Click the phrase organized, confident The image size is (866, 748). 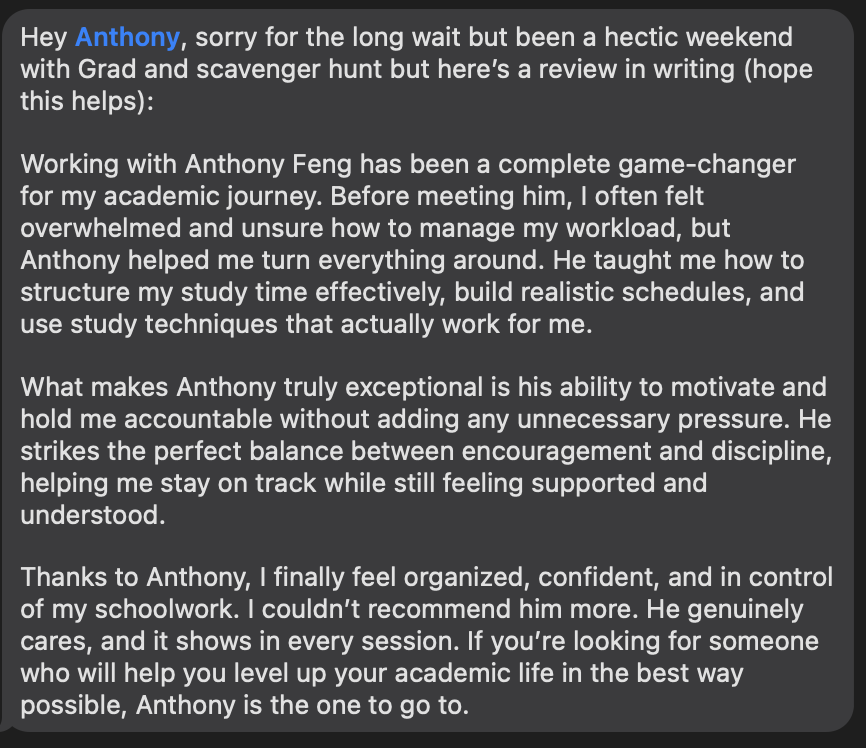pos(532,577)
